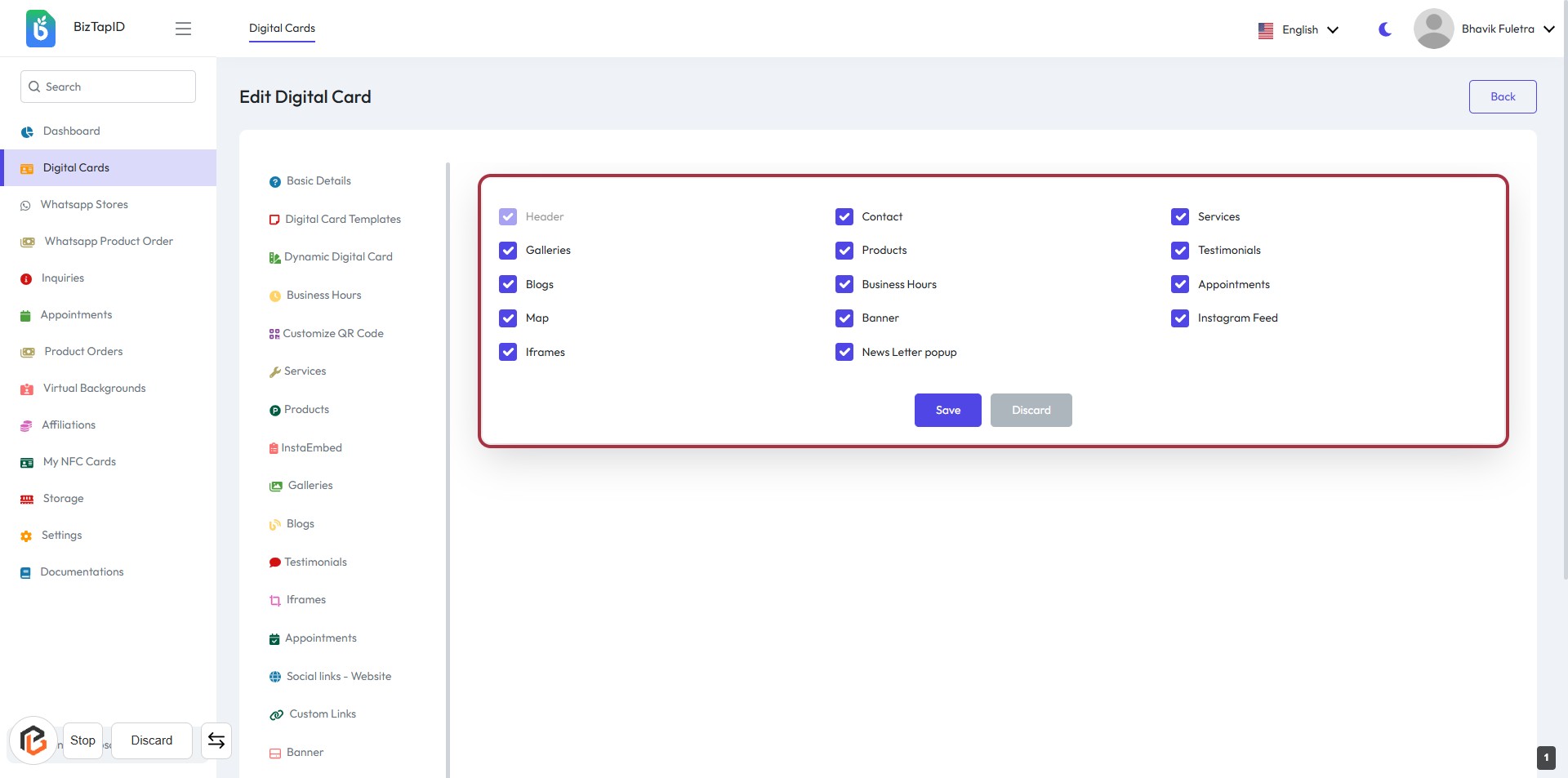The width and height of the screenshot is (1568, 778).
Task: Toggle dark mode moon icon
Action: coord(1385,29)
